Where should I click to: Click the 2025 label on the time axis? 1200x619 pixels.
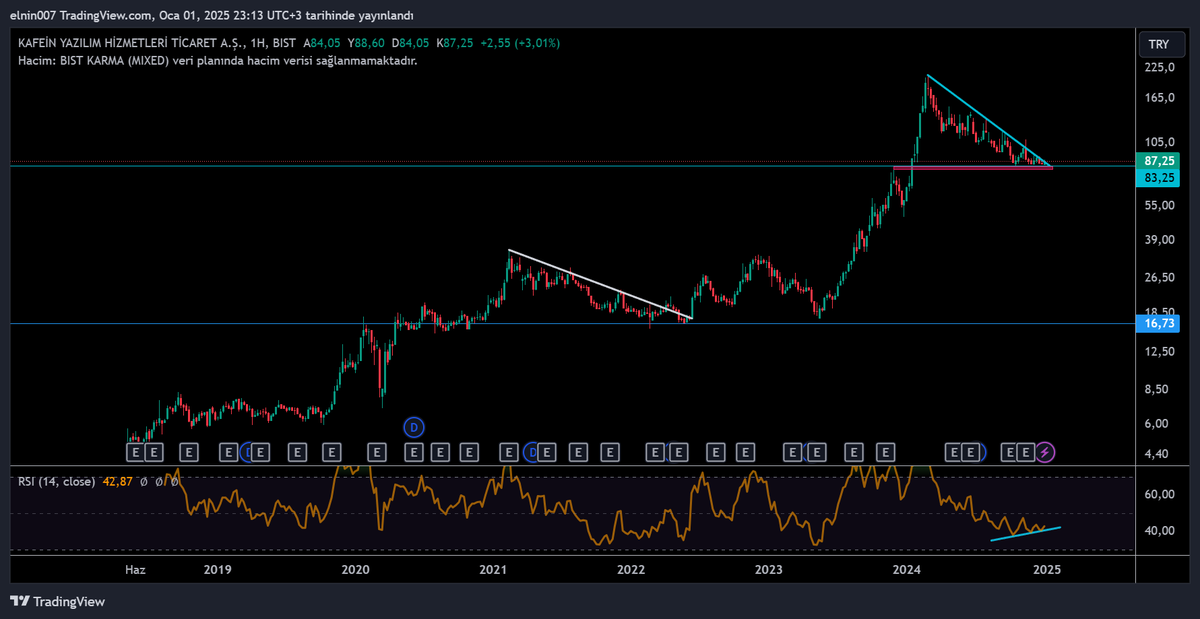(1046, 569)
